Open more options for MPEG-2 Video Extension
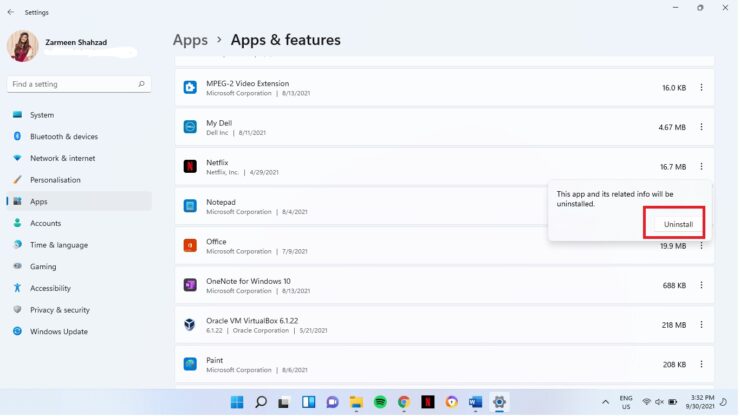740x416 pixels. (701, 87)
